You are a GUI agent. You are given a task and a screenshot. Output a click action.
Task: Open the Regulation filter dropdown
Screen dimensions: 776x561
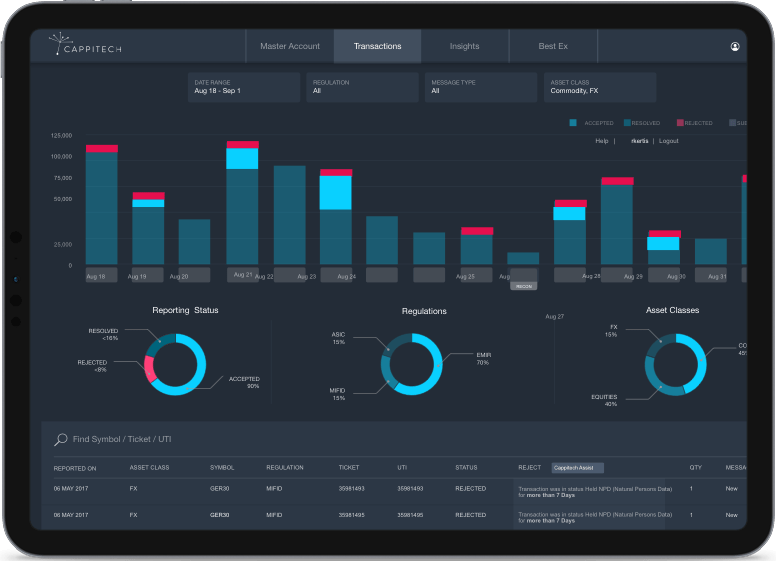tap(362, 87)
